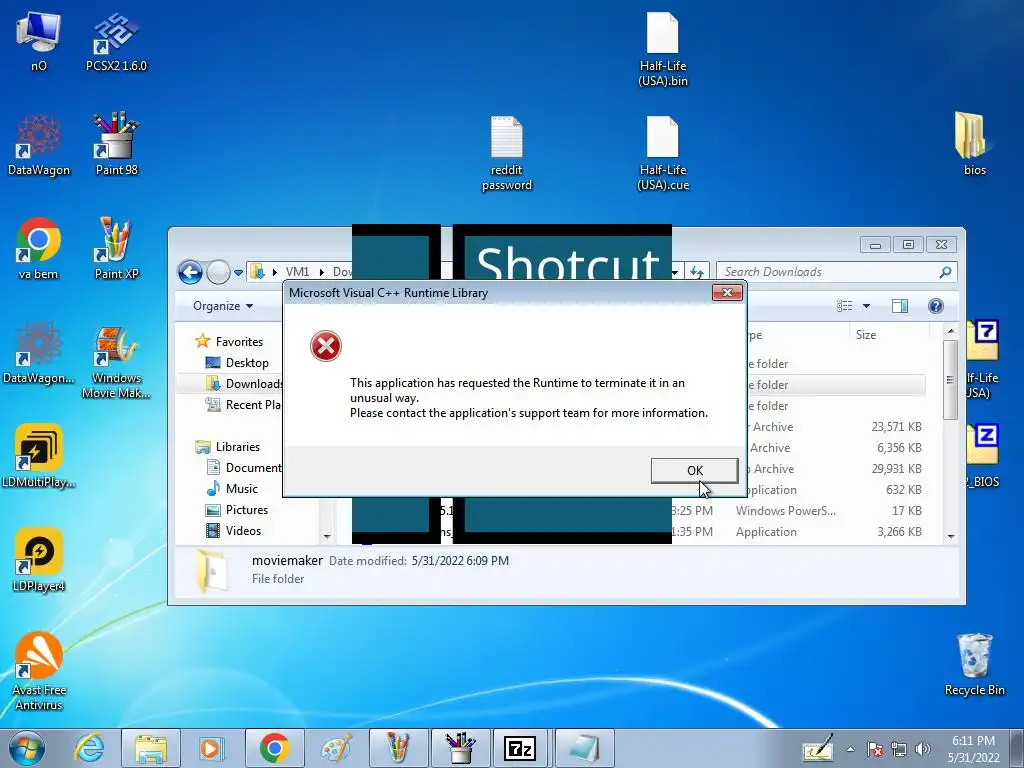The height and width of the screenshot is (768, 1024).
Task: Select the DataWagon shortcut beside Paint 98
Action: 39,145
